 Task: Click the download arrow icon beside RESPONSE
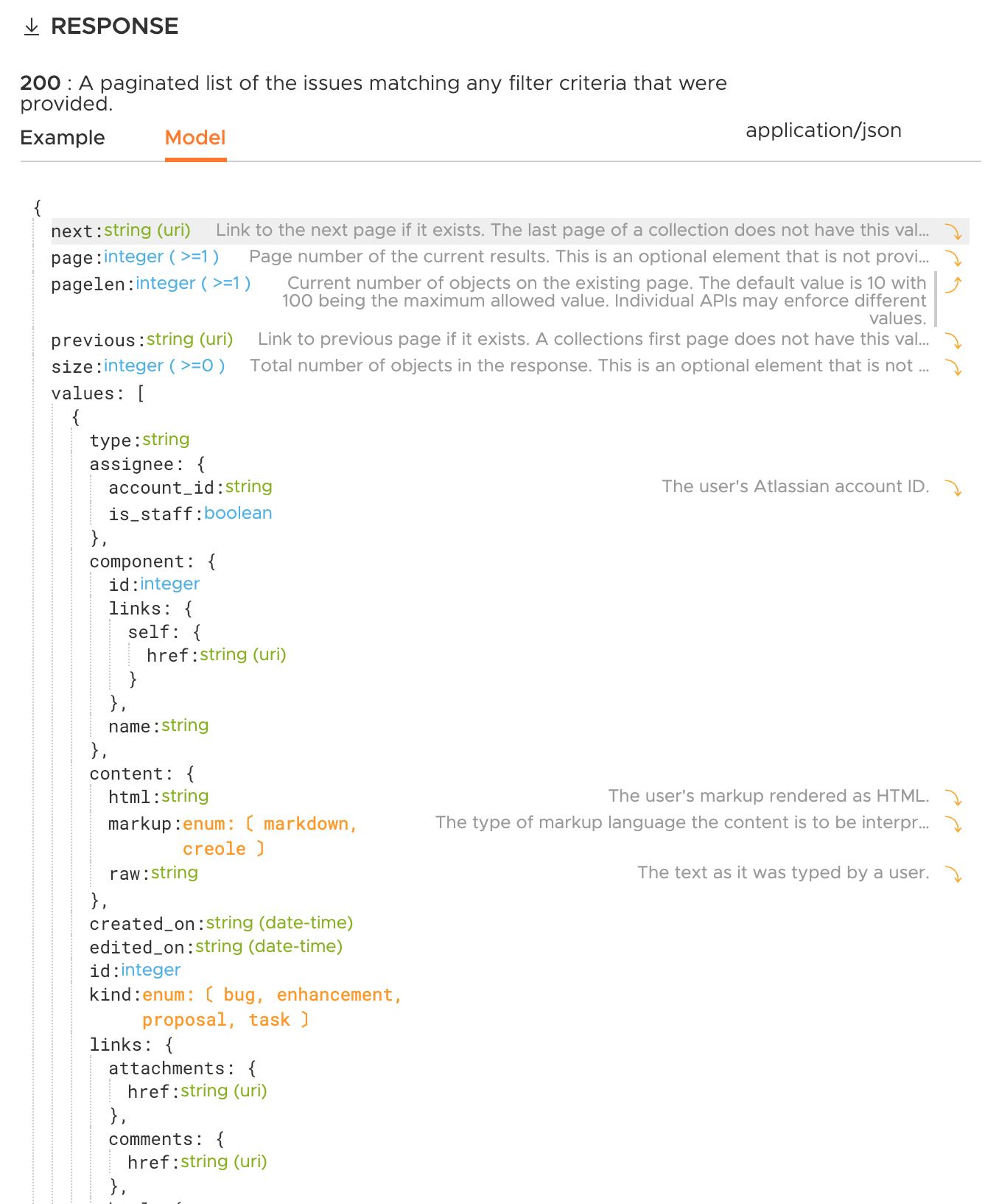(31, 27)
